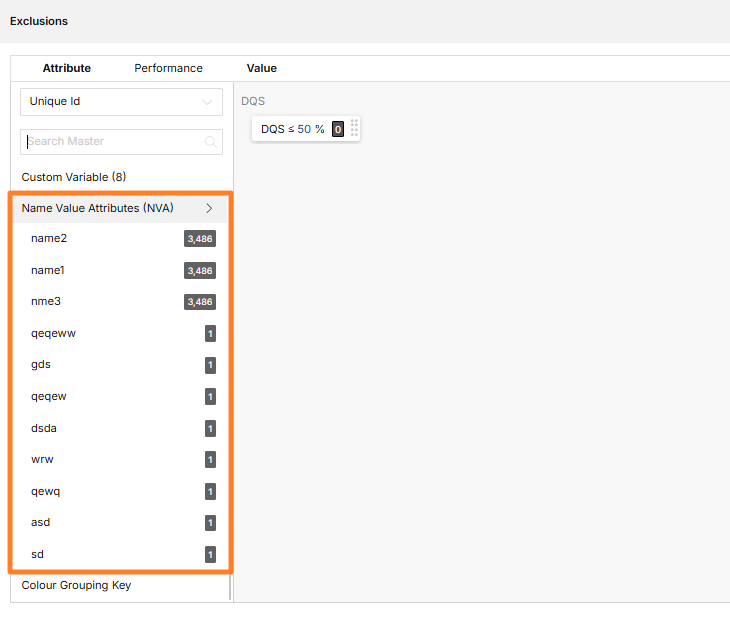730x621 pixels.
Task: Select the wrw attribute item
Action: [41, 460]
